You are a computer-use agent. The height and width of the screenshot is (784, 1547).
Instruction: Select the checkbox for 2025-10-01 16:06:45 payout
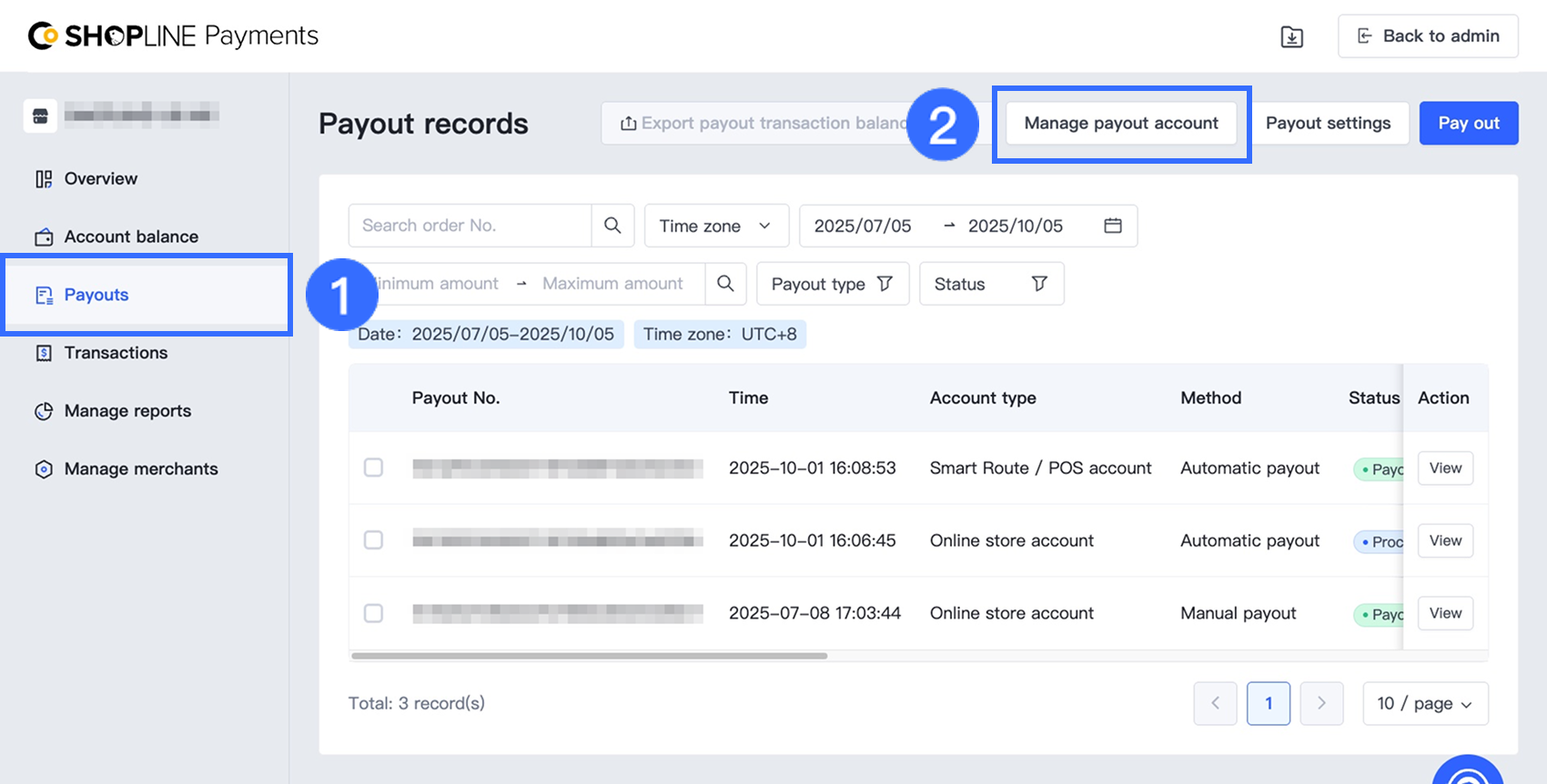click(373, 540)
